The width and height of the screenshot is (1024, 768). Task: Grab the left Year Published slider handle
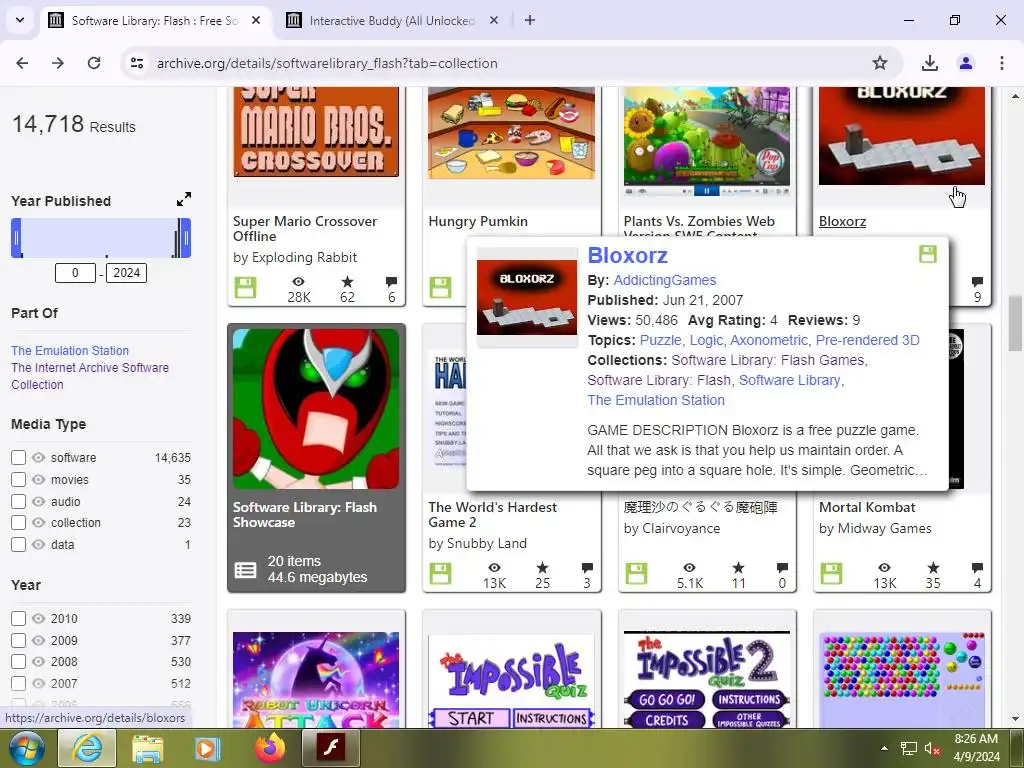[16, 238]
